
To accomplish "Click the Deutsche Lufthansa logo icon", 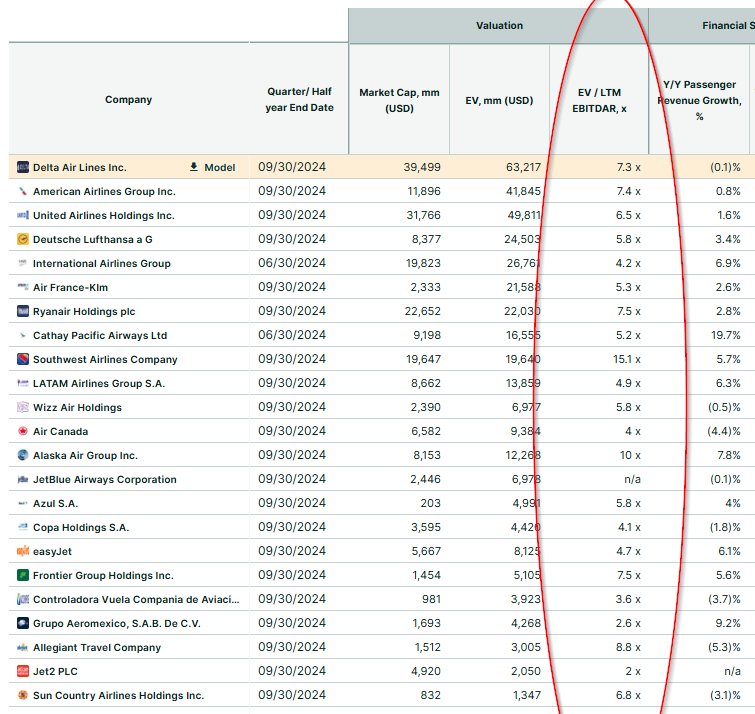I will [x=23, y=239].
